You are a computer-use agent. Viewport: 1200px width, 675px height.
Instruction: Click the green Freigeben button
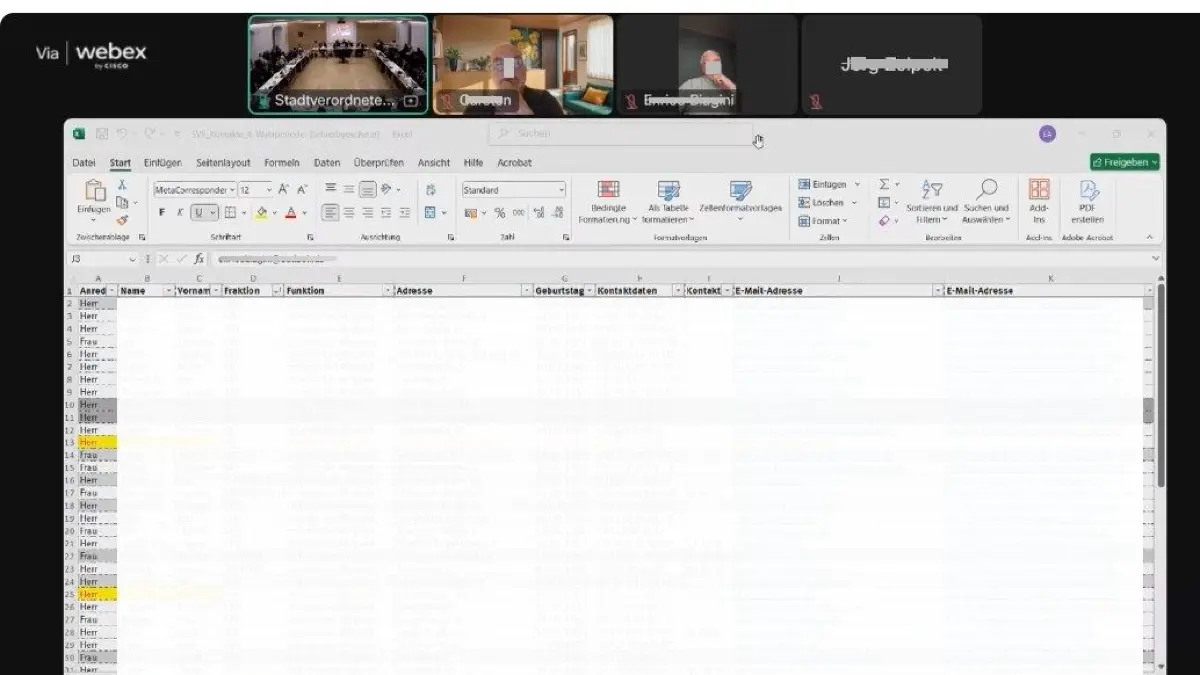(x=1125, y=162)
